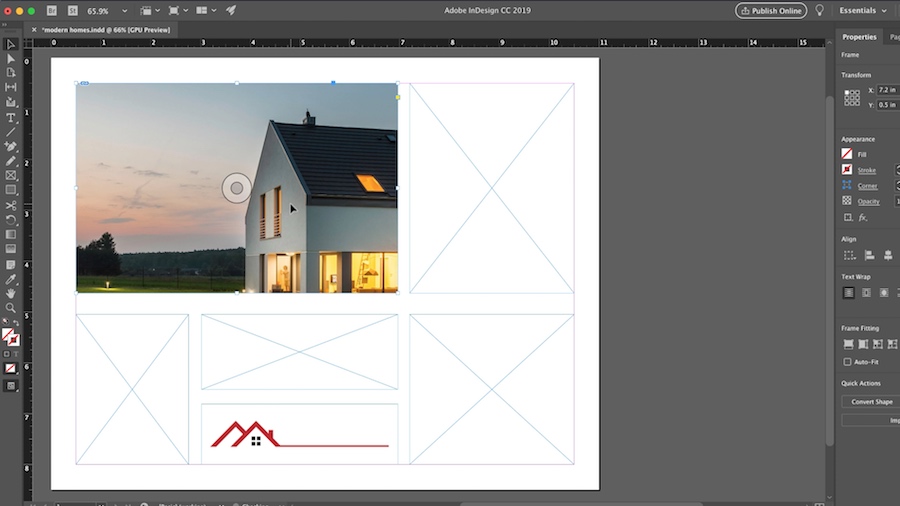Toggle wrap around bounding box
The image size is (900, 506).
click(866, 293)
